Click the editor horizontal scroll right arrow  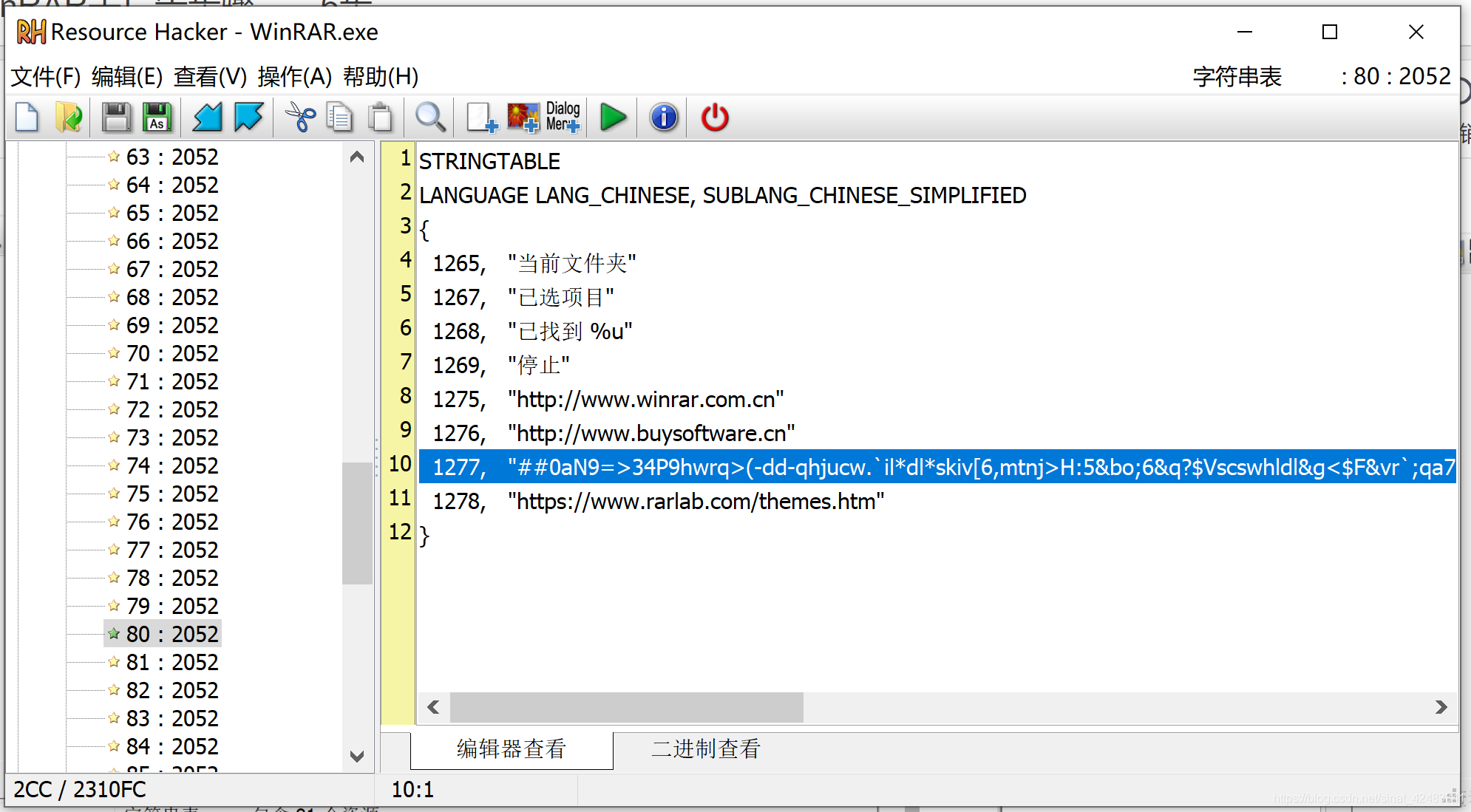pyautogui.click(x=1441, y=707)
